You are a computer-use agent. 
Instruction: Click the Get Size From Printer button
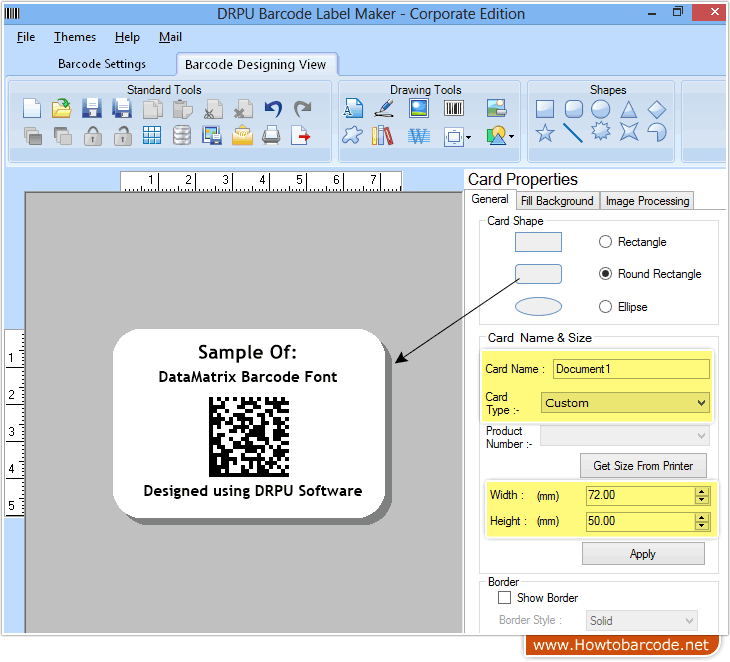tap(643, 465)
